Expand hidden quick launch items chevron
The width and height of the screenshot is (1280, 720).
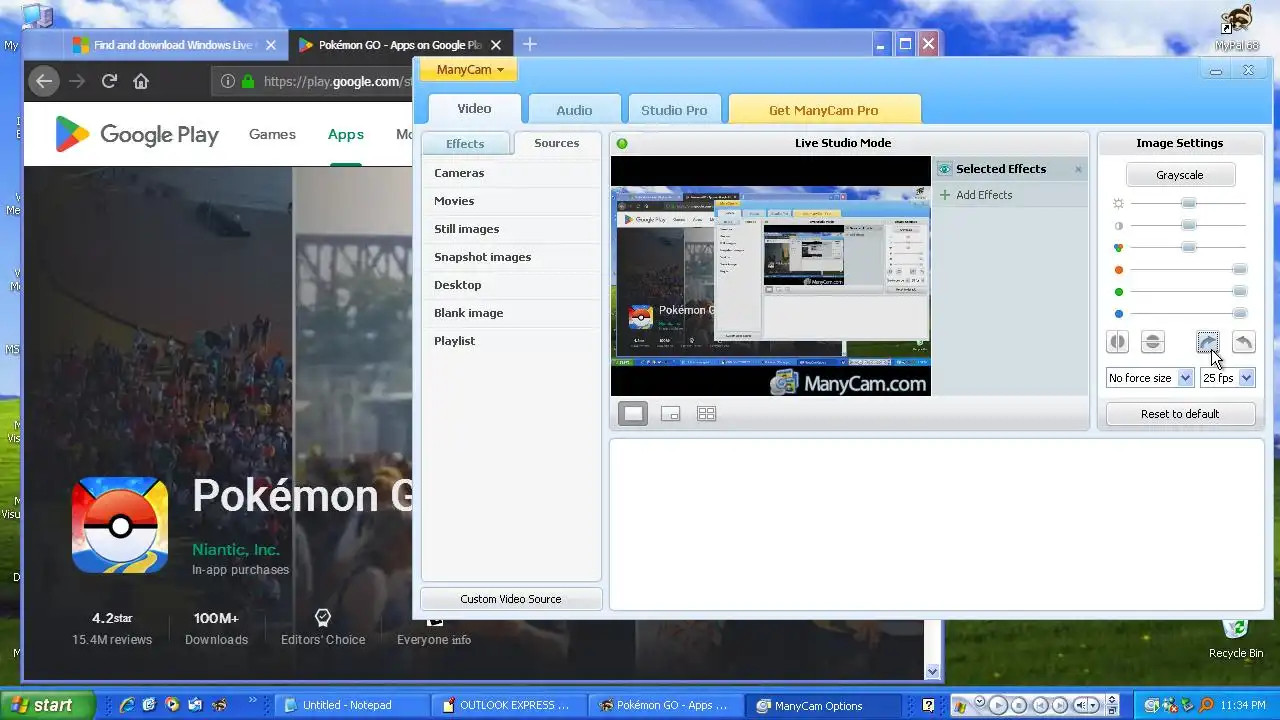coord(252,700)
